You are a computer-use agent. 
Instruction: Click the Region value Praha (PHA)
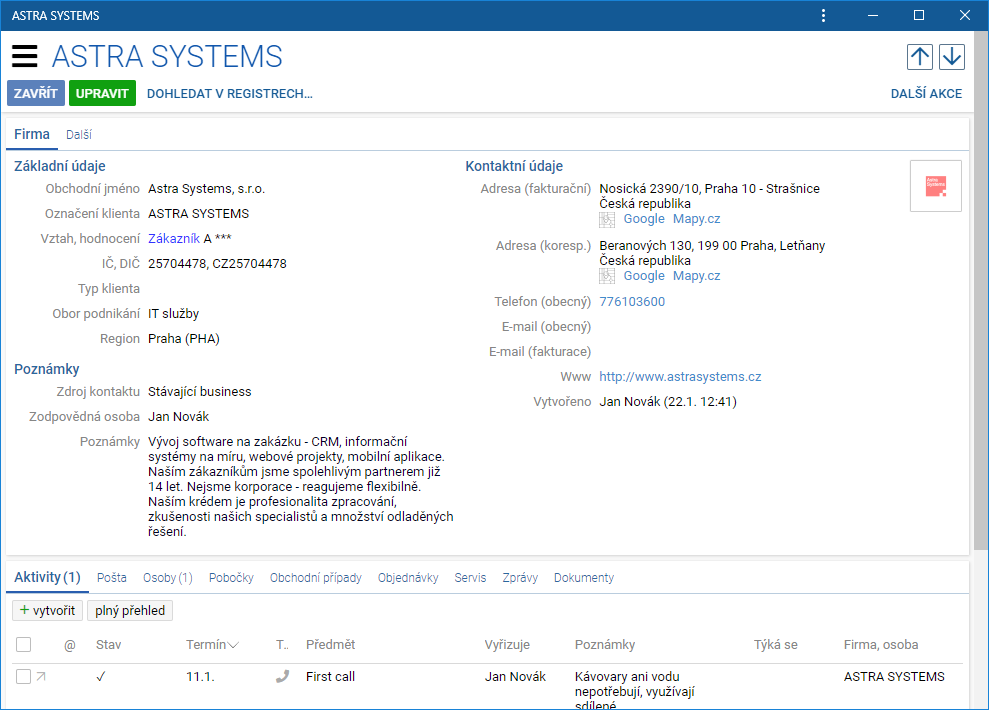184,339
